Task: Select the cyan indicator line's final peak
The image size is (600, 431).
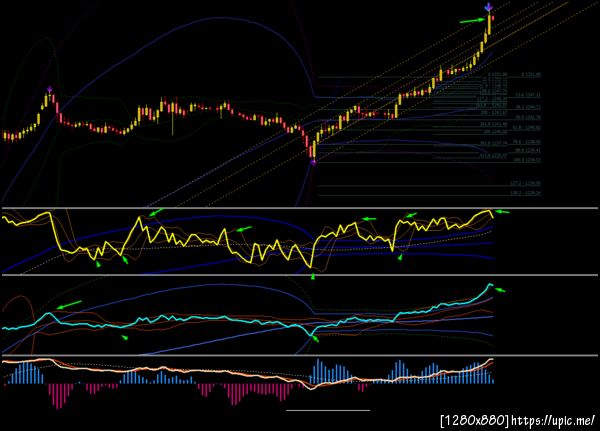Action: (x=490, y=285)
